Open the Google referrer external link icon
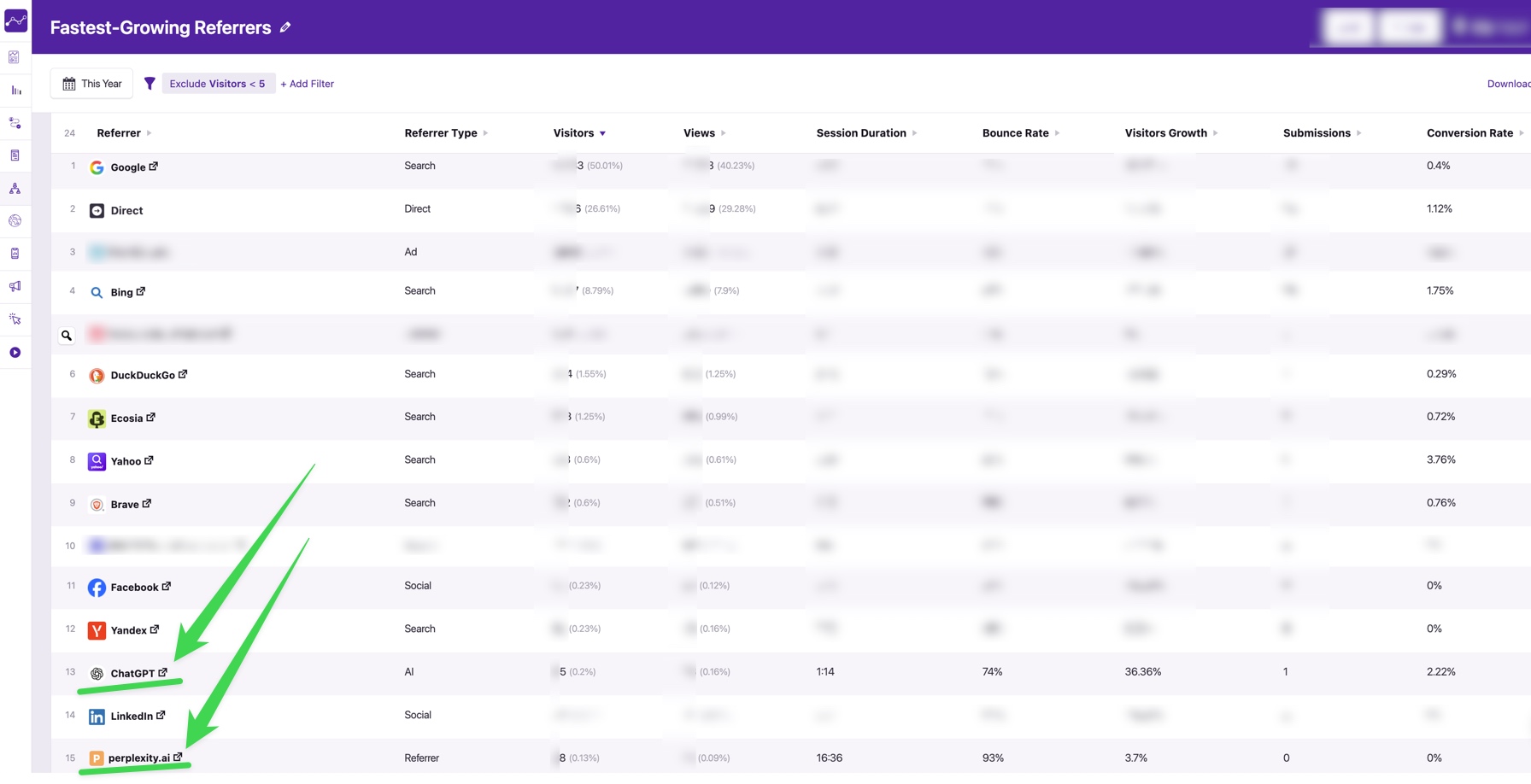The height and width of the screenshot is (784, 1531). [154, 167]
